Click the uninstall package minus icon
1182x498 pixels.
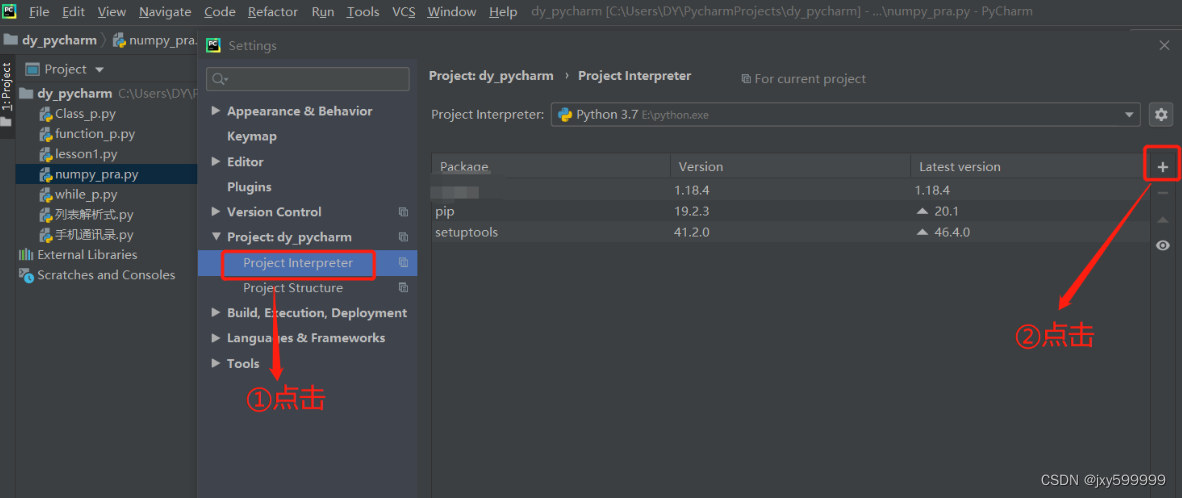[x=1162, y=194]
